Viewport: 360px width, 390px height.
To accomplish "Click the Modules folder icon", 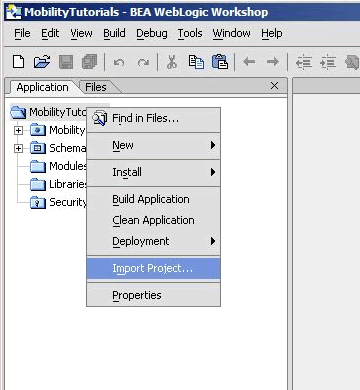I will [38, 166].
